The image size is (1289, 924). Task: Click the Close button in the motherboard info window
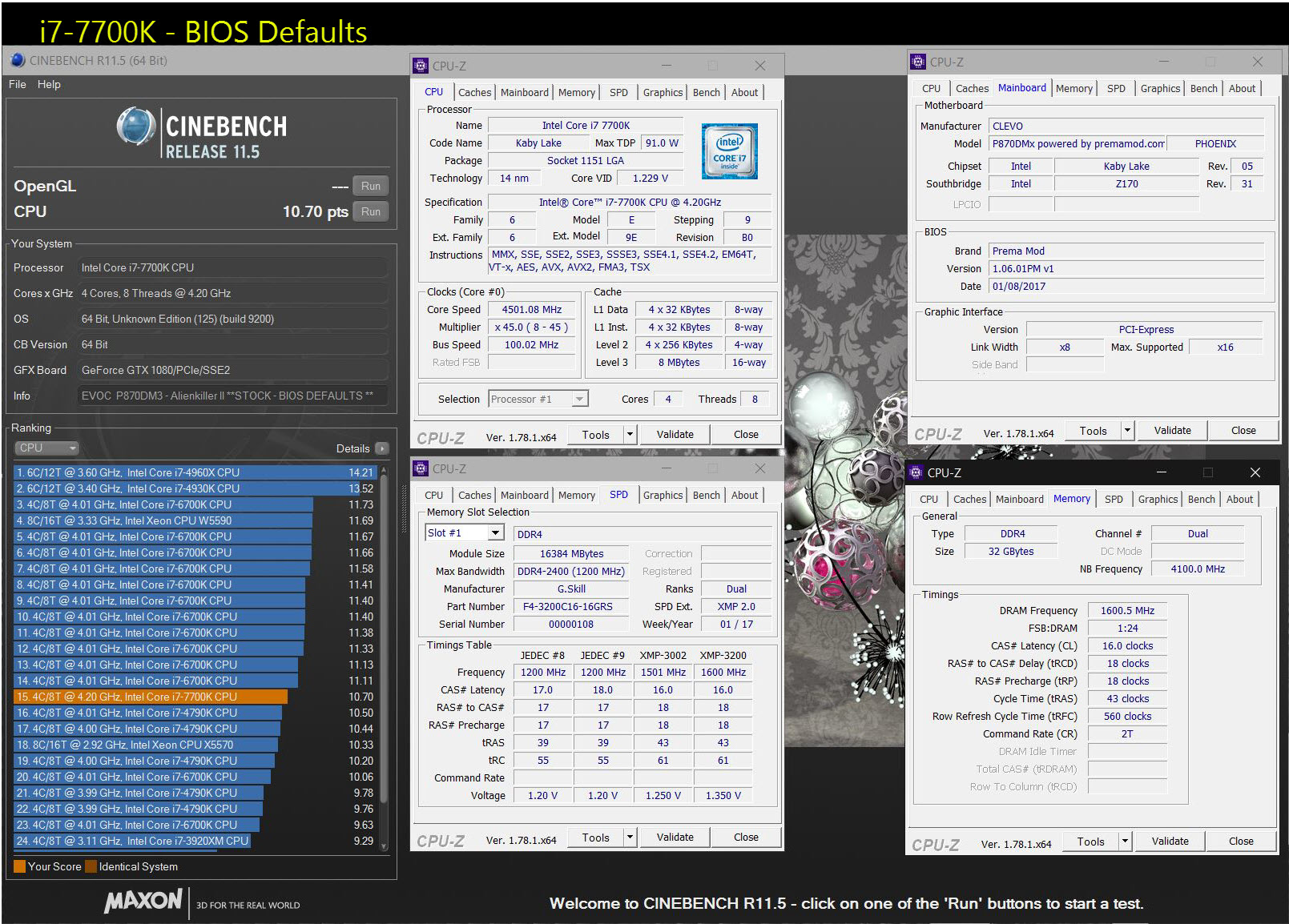pos(1243,430)
